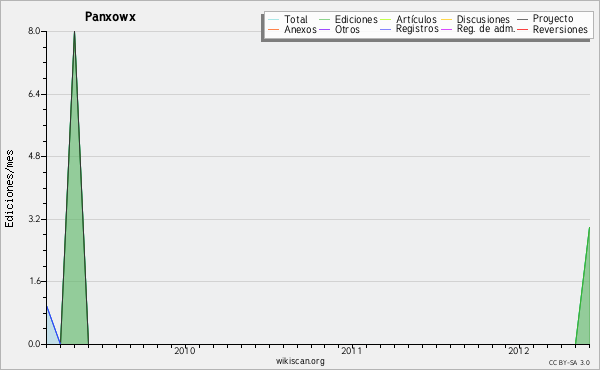Click the 4.8 y-axis value
Image resolution: width=600 pixels, height=370 pixels.
tap(34, 156)
